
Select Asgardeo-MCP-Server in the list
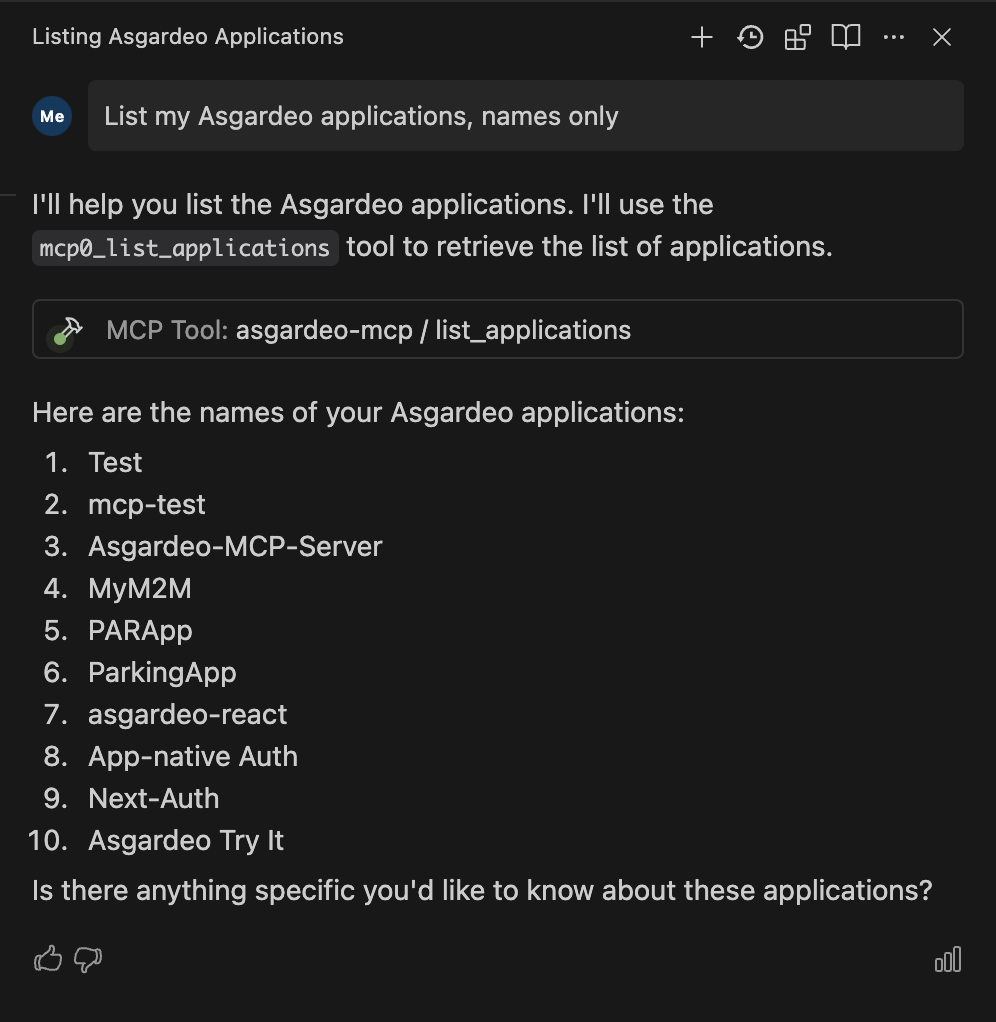(235, 547)
